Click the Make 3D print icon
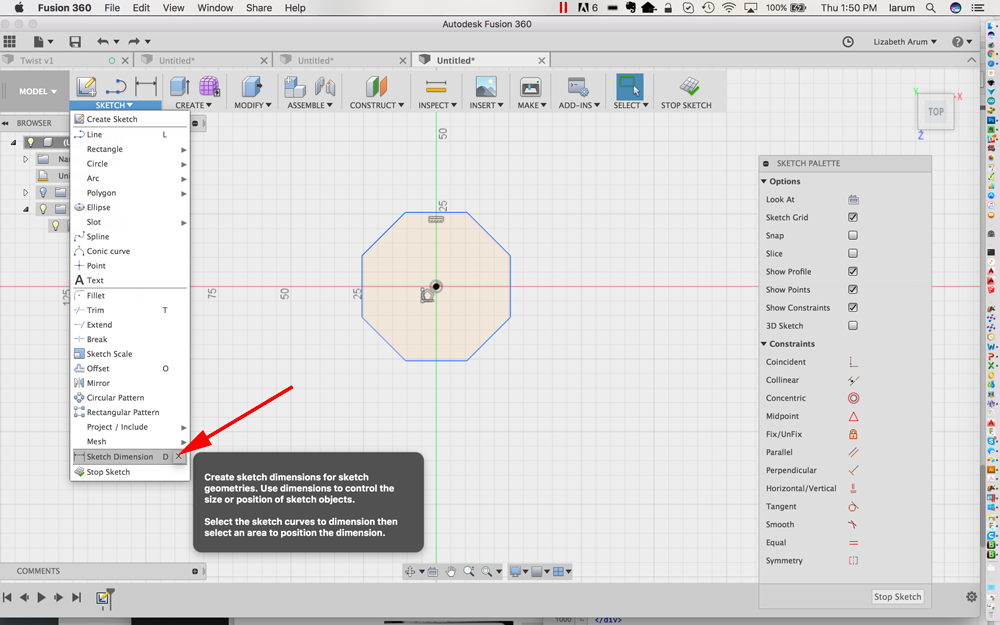 [x=531, y=87]
